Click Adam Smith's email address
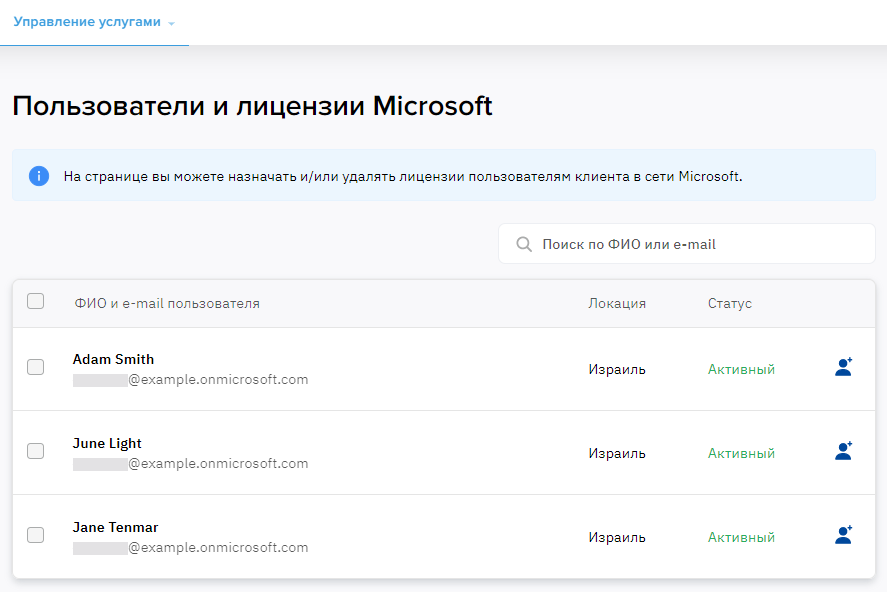 coord(191,379)
